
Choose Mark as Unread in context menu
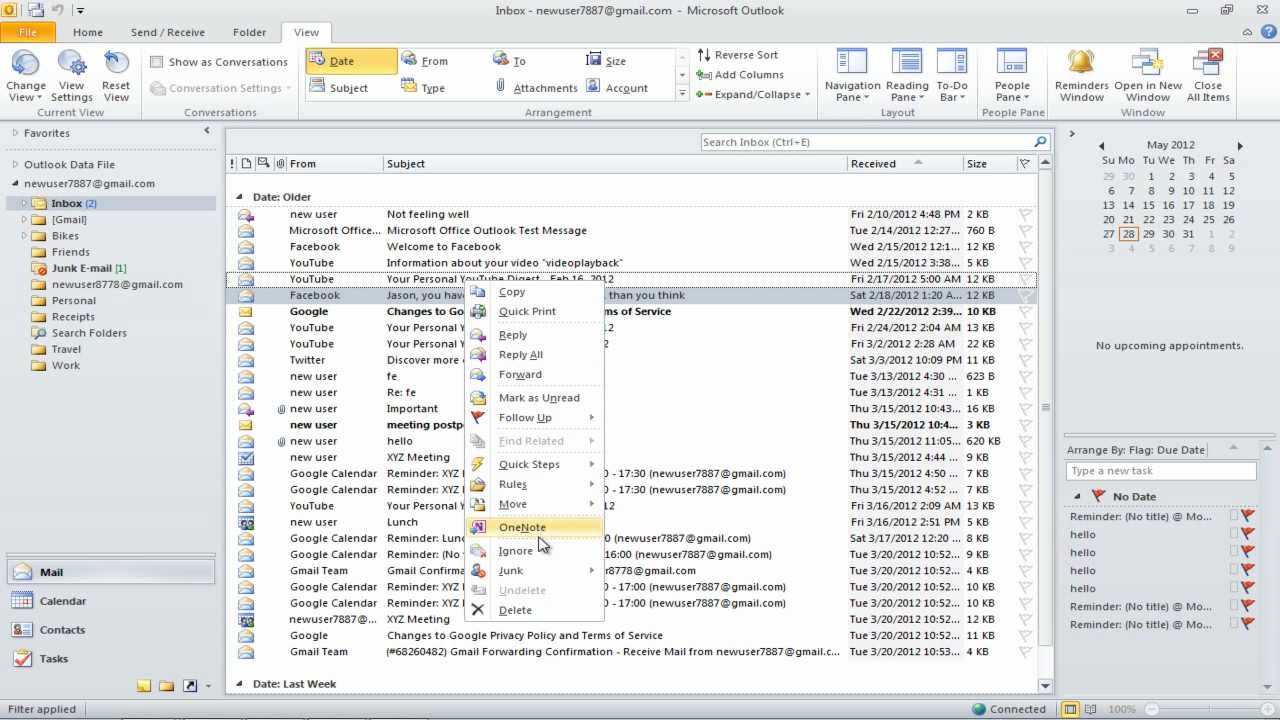pos(534,398)
